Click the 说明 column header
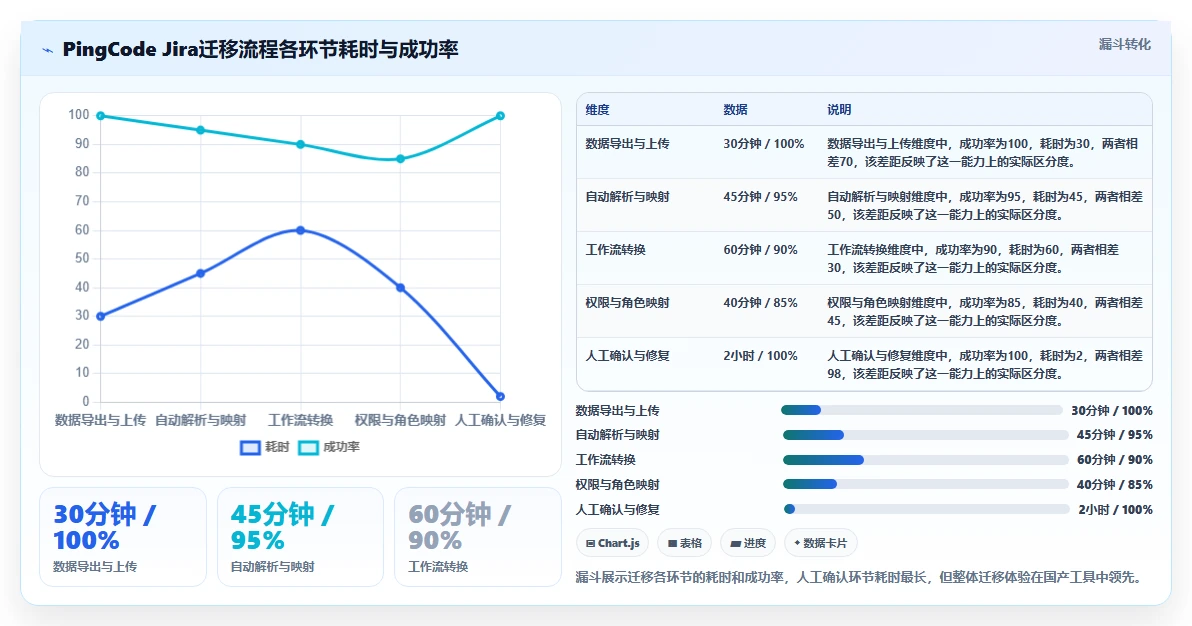This screenshot has height=626, width=1192. tap(839, 110)
